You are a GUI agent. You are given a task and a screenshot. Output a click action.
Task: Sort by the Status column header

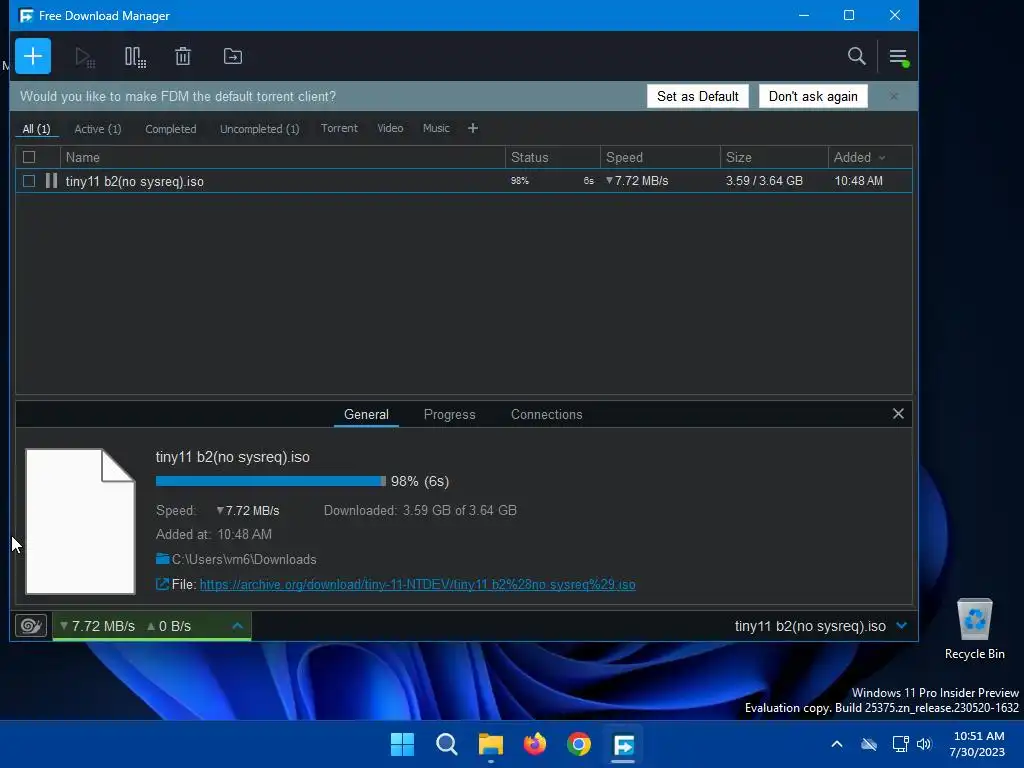coord(552,157)
